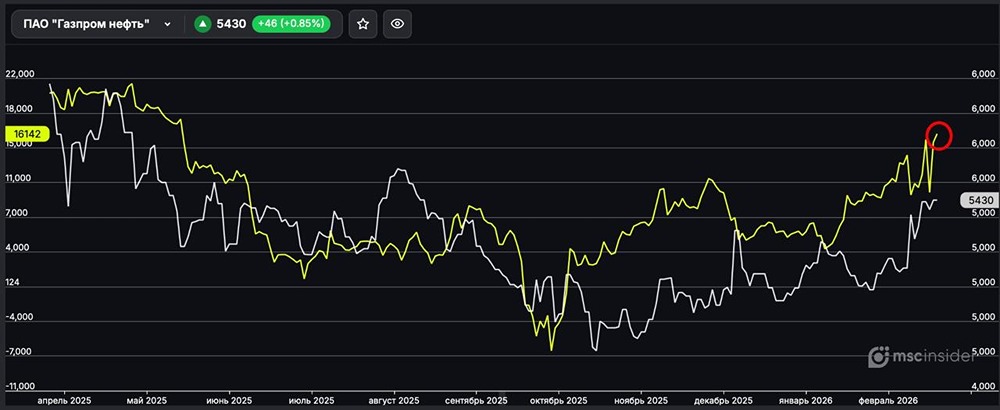Viewport: 1000px width, 410px height.
Task: Click the mscinsider logo icon
Action: [879, 356]
